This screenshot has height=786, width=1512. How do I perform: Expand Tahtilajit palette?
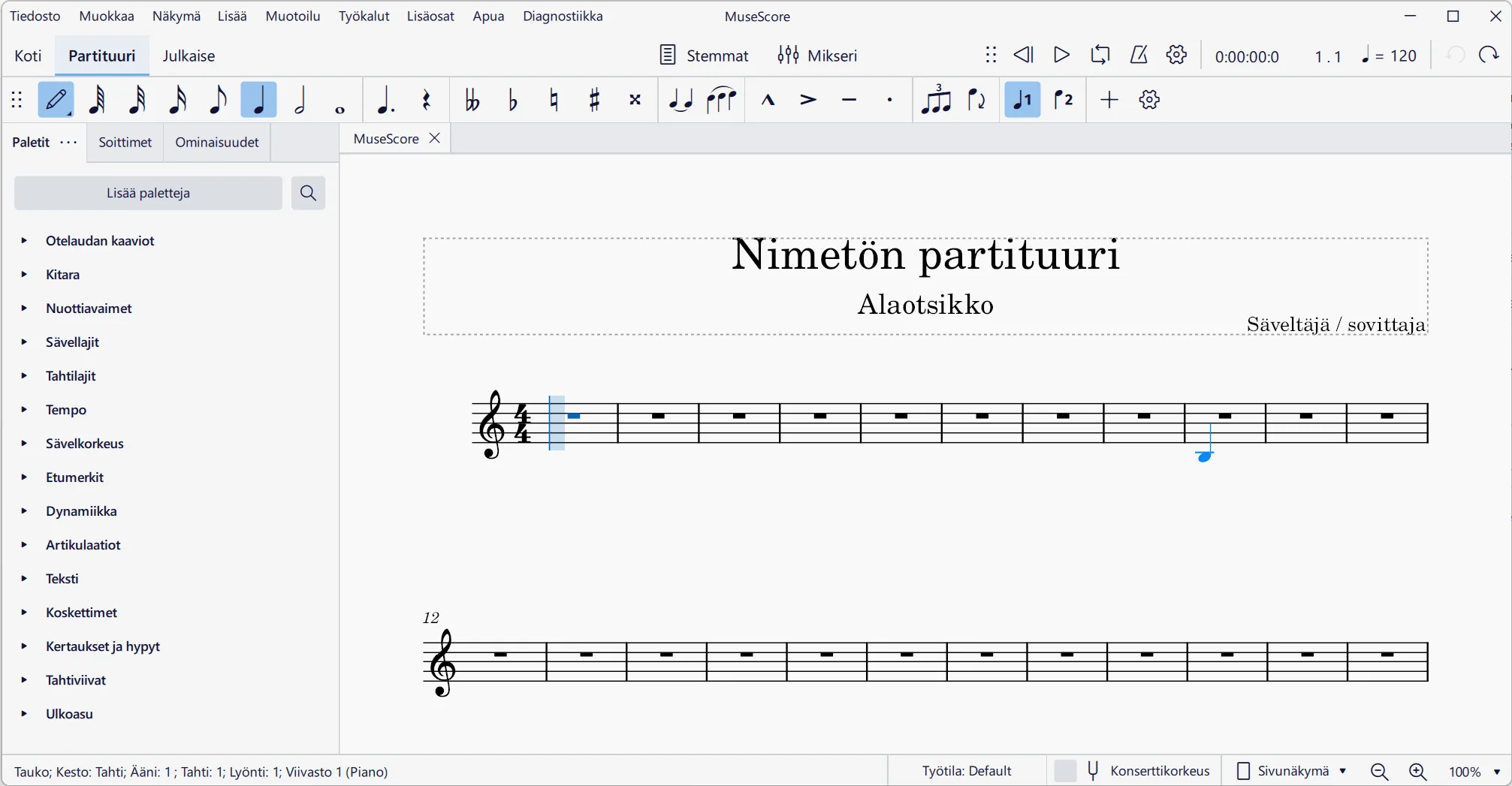click(x=24, y=376)
